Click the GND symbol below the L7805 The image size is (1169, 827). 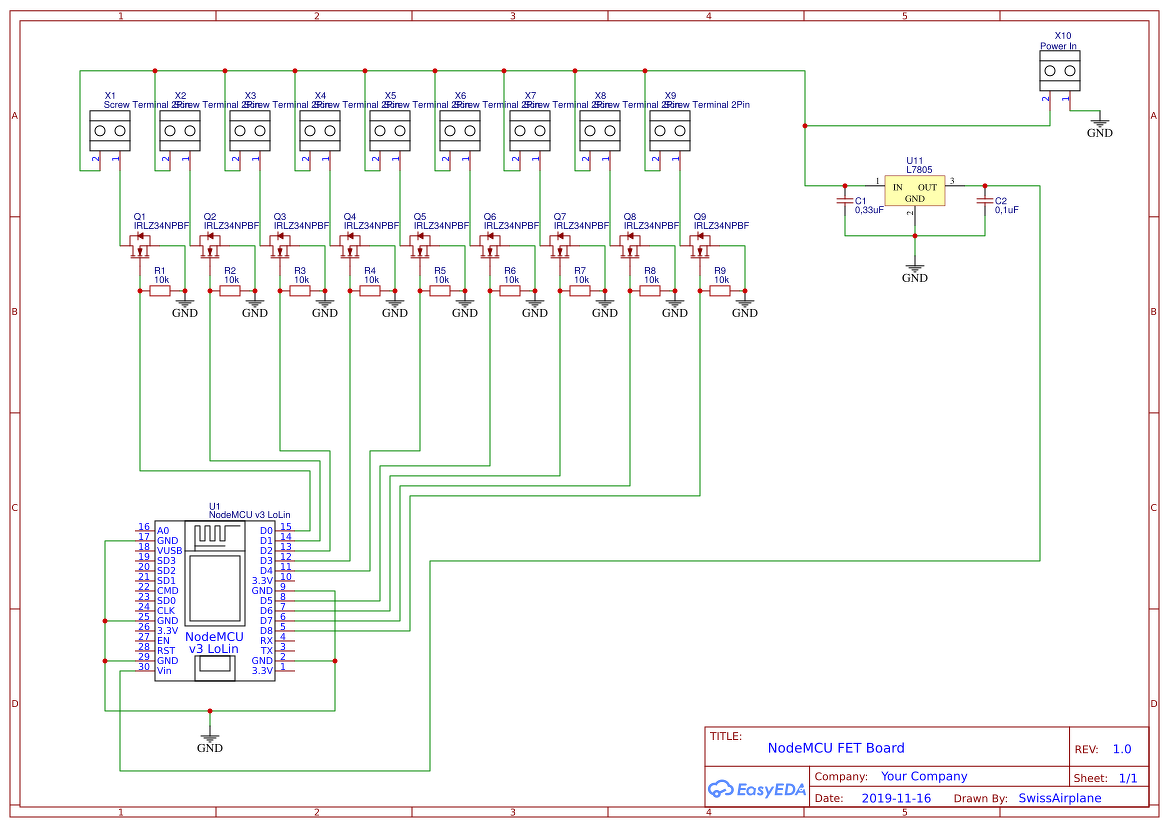pyautogui.click(x=915, y=272)
